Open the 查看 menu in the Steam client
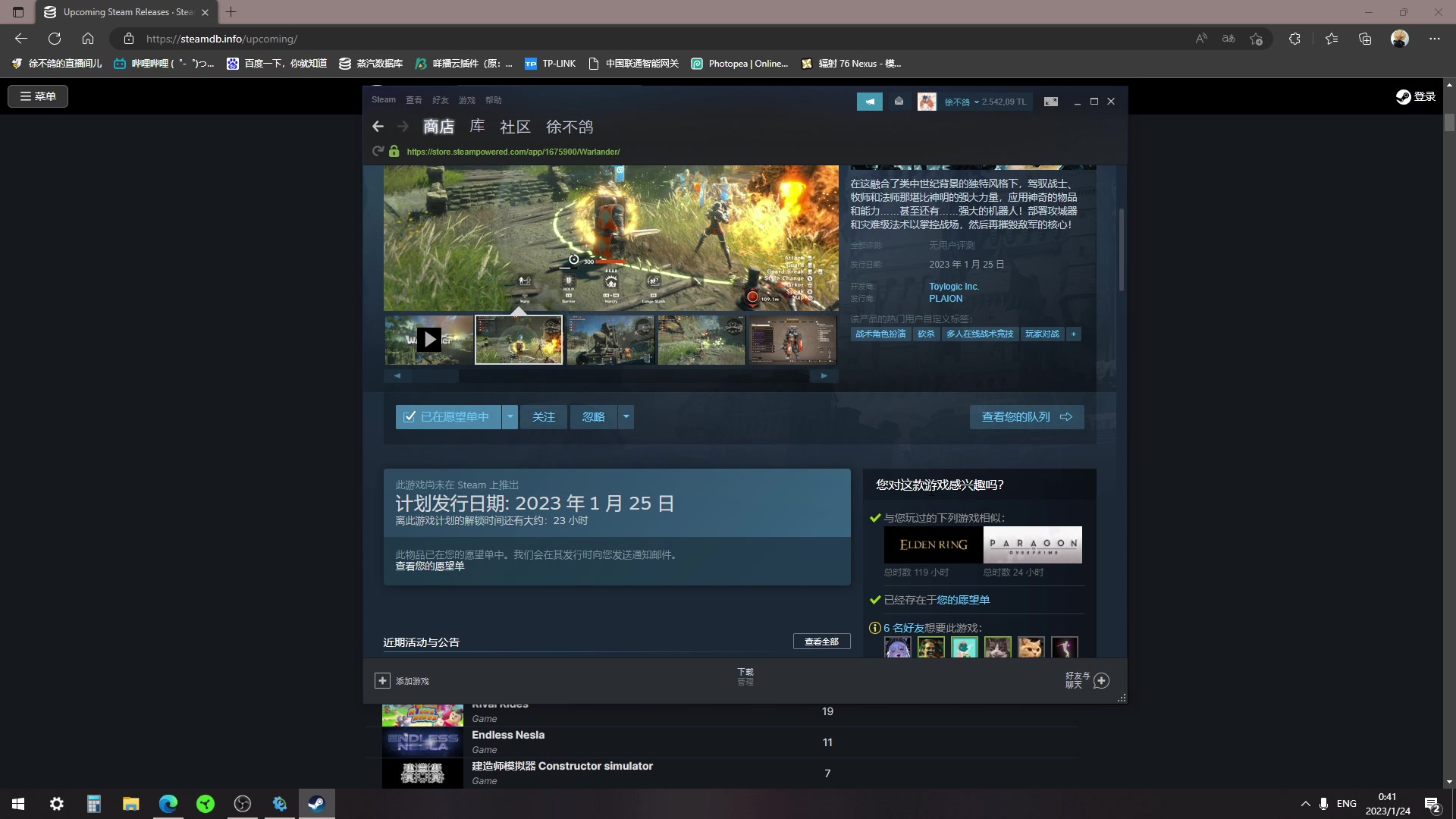The width and height of the screenshot is (1456, 819). pos(414,100)
